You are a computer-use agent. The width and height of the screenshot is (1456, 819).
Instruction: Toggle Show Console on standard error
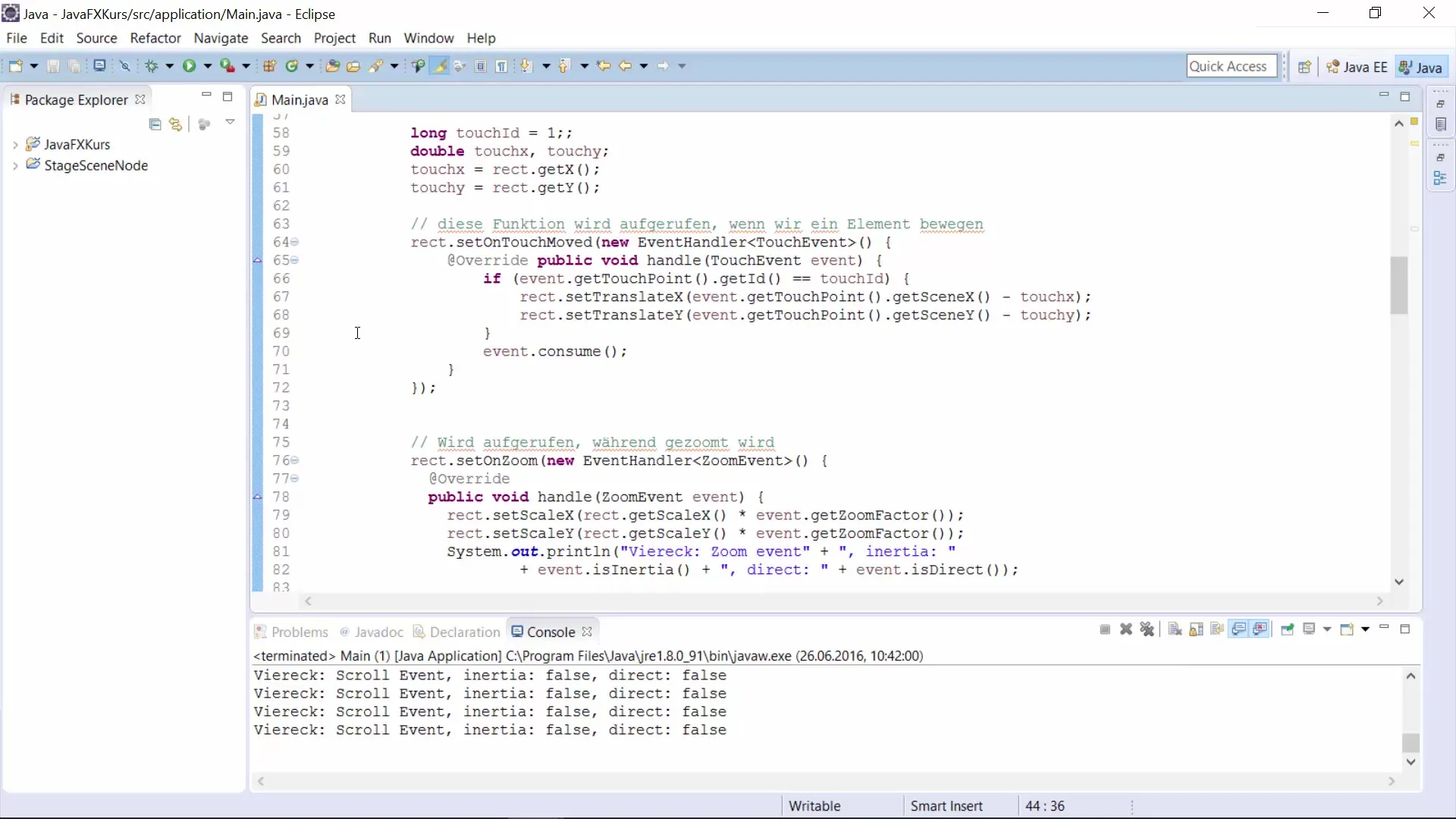tap(1260, 629)
